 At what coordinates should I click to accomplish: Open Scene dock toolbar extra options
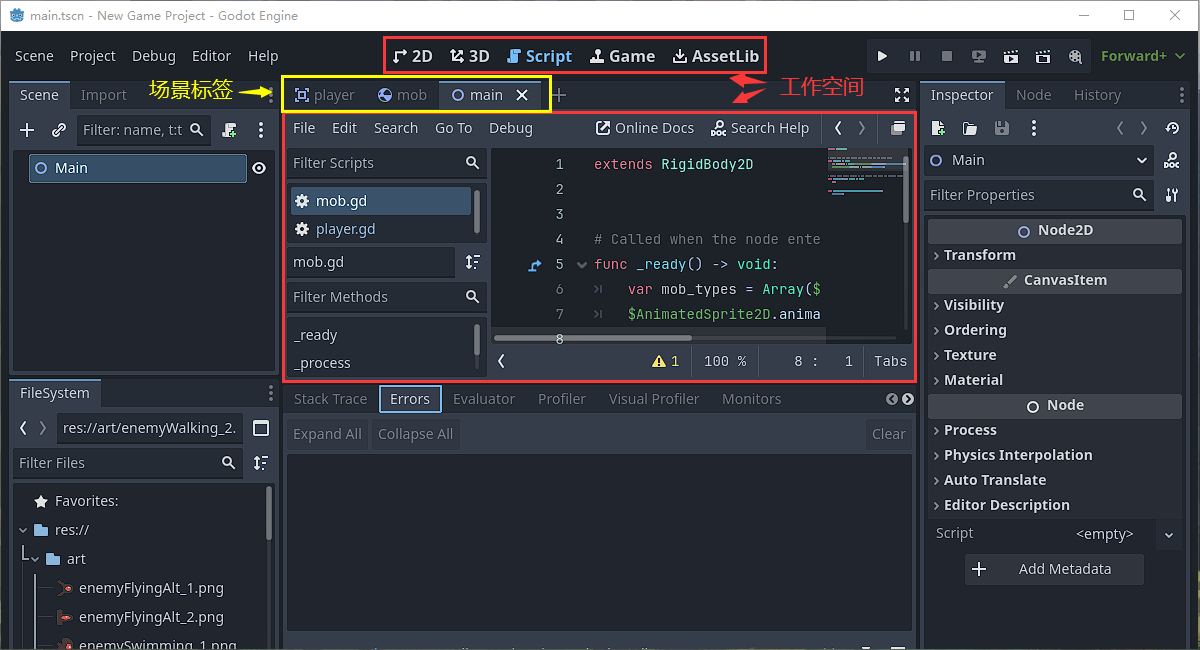coord(260,130)
